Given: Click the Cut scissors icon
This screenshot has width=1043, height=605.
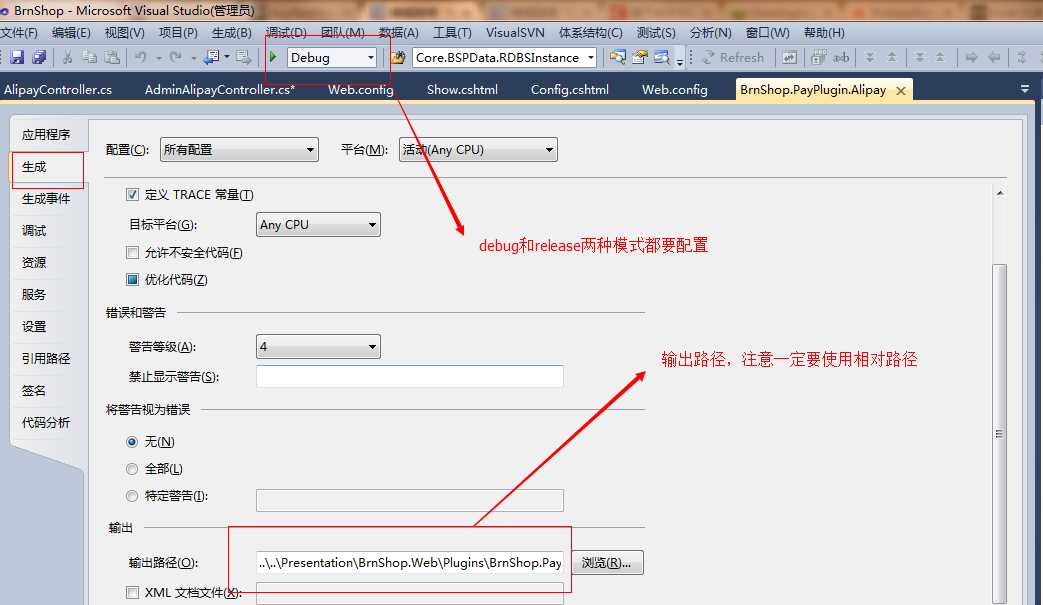Looking at the screenshot, I should (x=67, y=57).
